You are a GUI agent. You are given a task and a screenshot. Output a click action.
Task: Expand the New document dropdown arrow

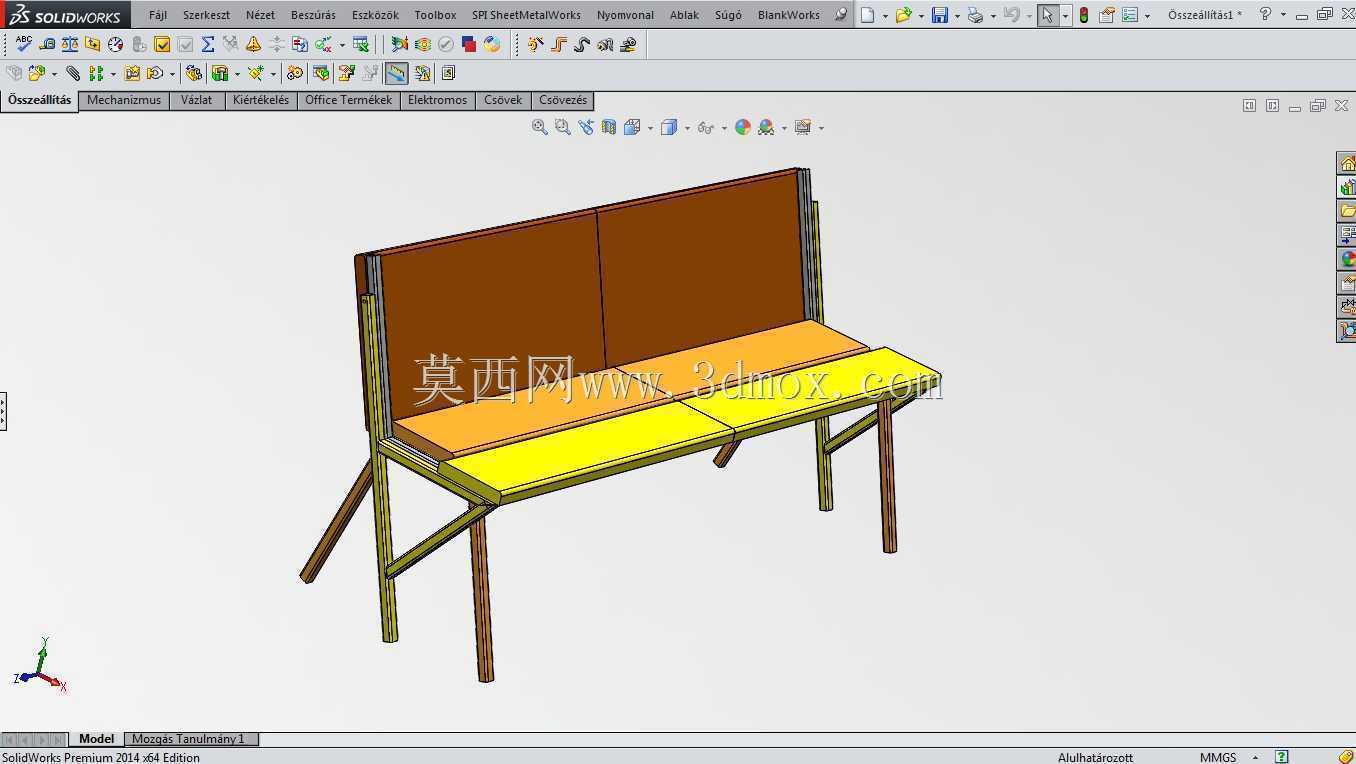(x=885, y=16)
